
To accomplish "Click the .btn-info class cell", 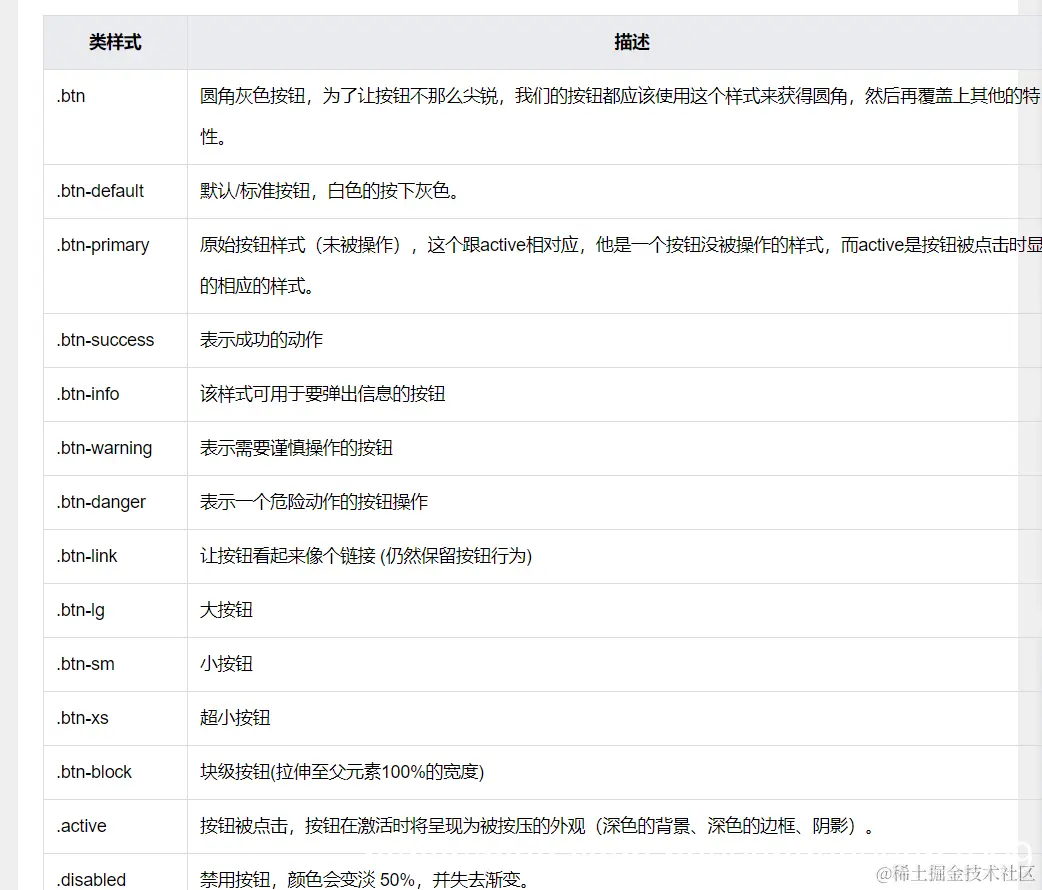I will 87,394.
